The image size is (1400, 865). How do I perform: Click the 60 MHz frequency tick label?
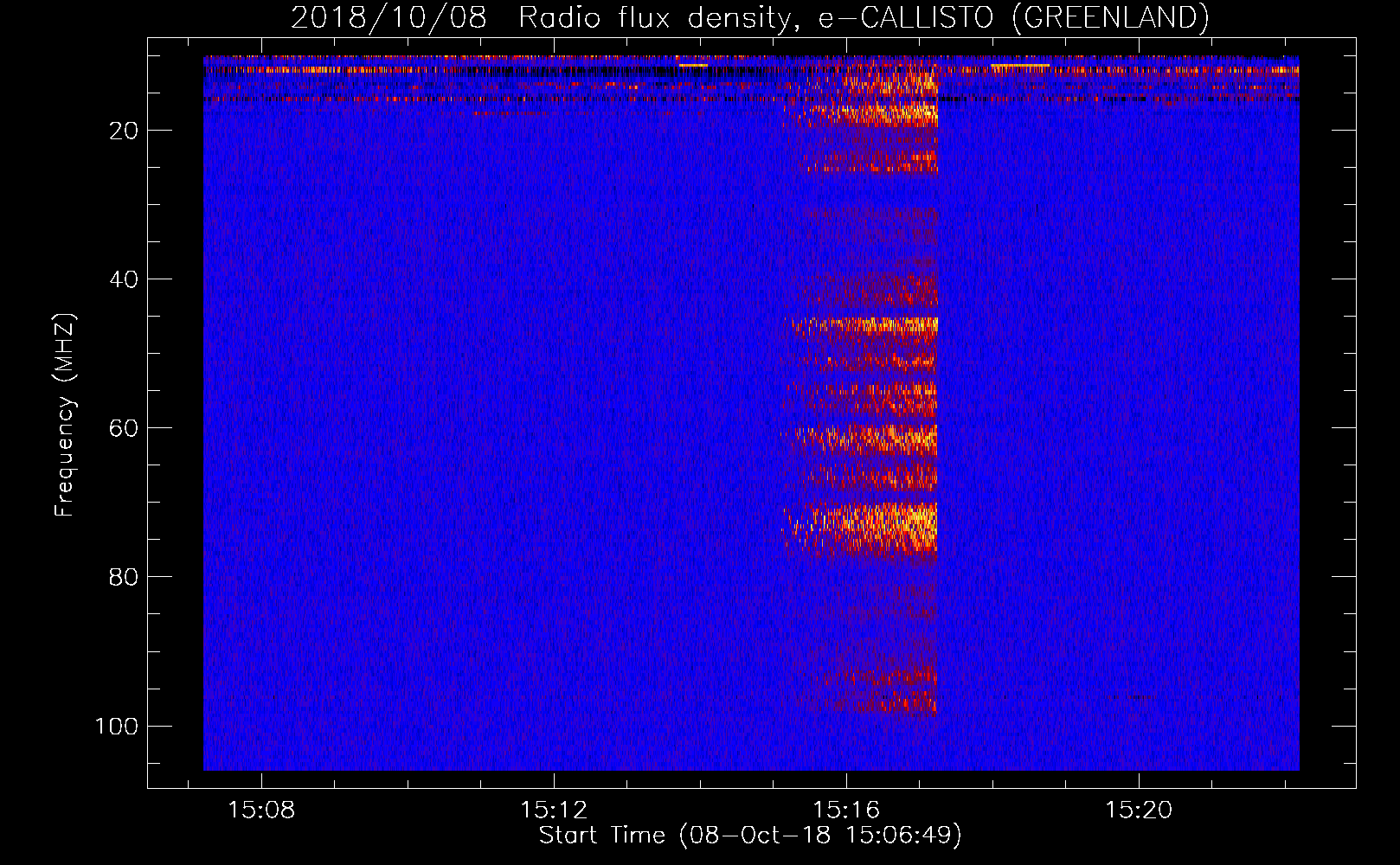pos(123,428)
